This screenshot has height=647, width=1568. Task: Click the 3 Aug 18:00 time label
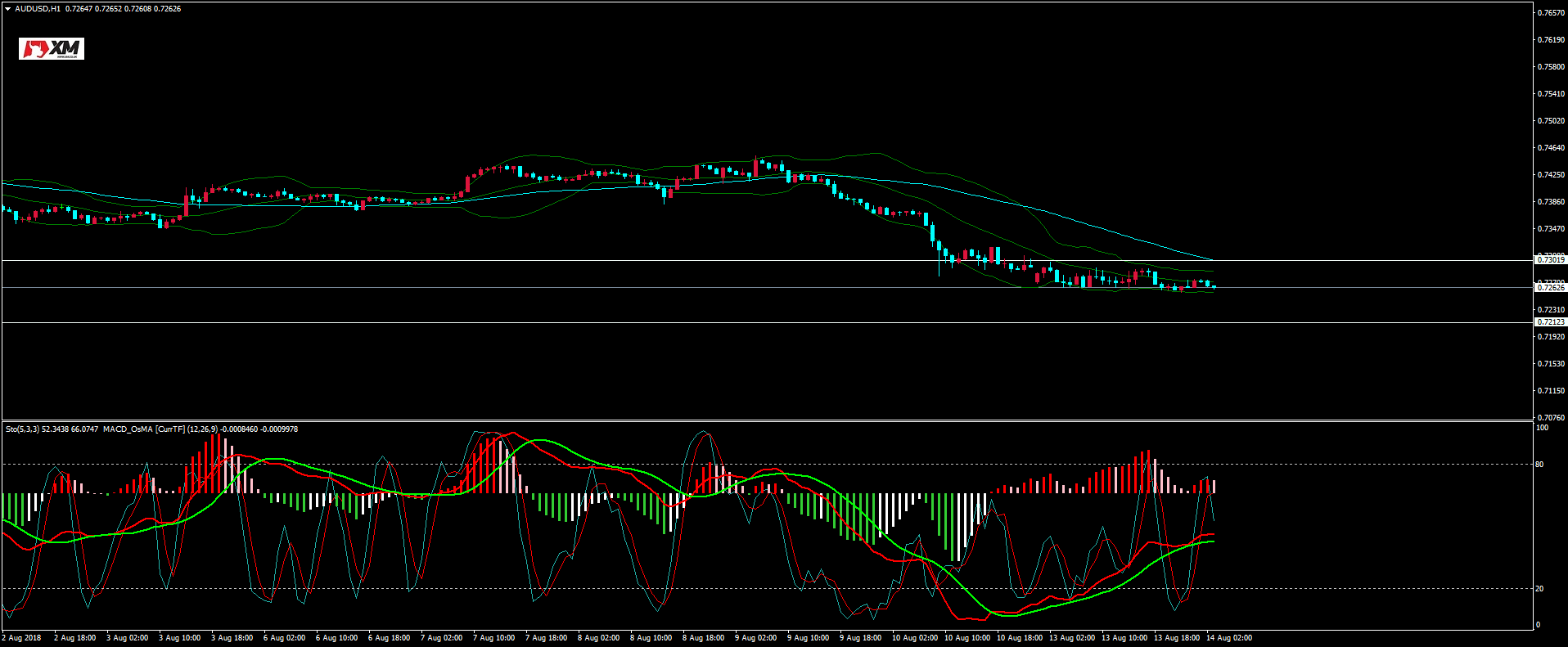(232, 638)
